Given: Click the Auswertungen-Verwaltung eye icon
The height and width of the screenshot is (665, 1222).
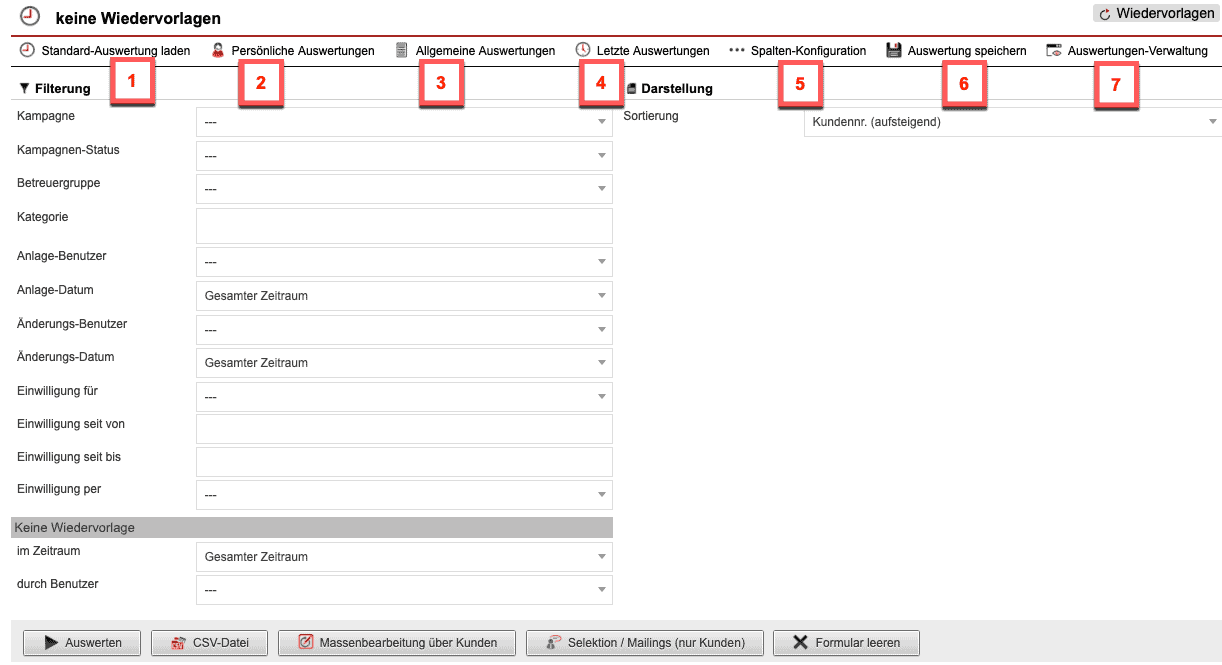Looking at the screenshot, I should [1054, 50].
